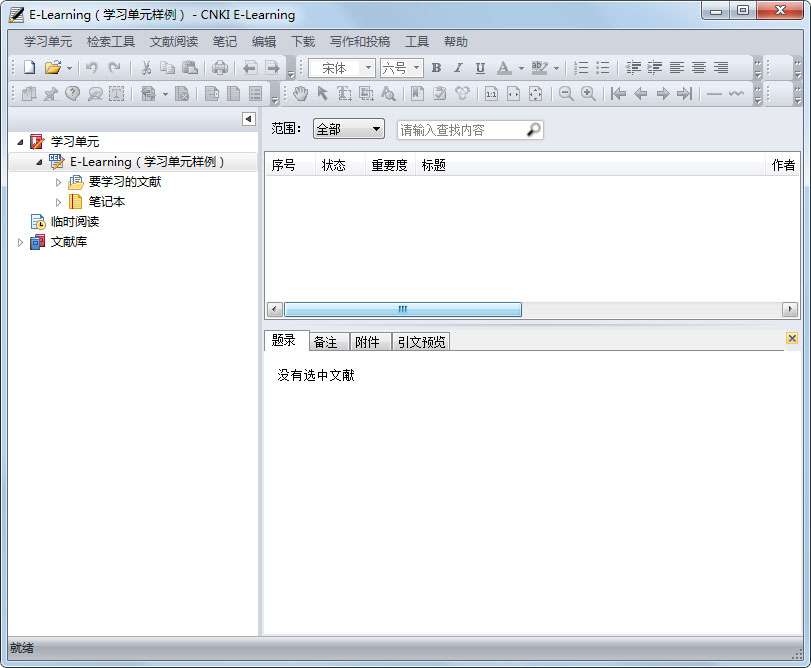This screenshot has width=811, height=668.
Task: Switch to the 附件 tab
Action: (x=369, y=341)
